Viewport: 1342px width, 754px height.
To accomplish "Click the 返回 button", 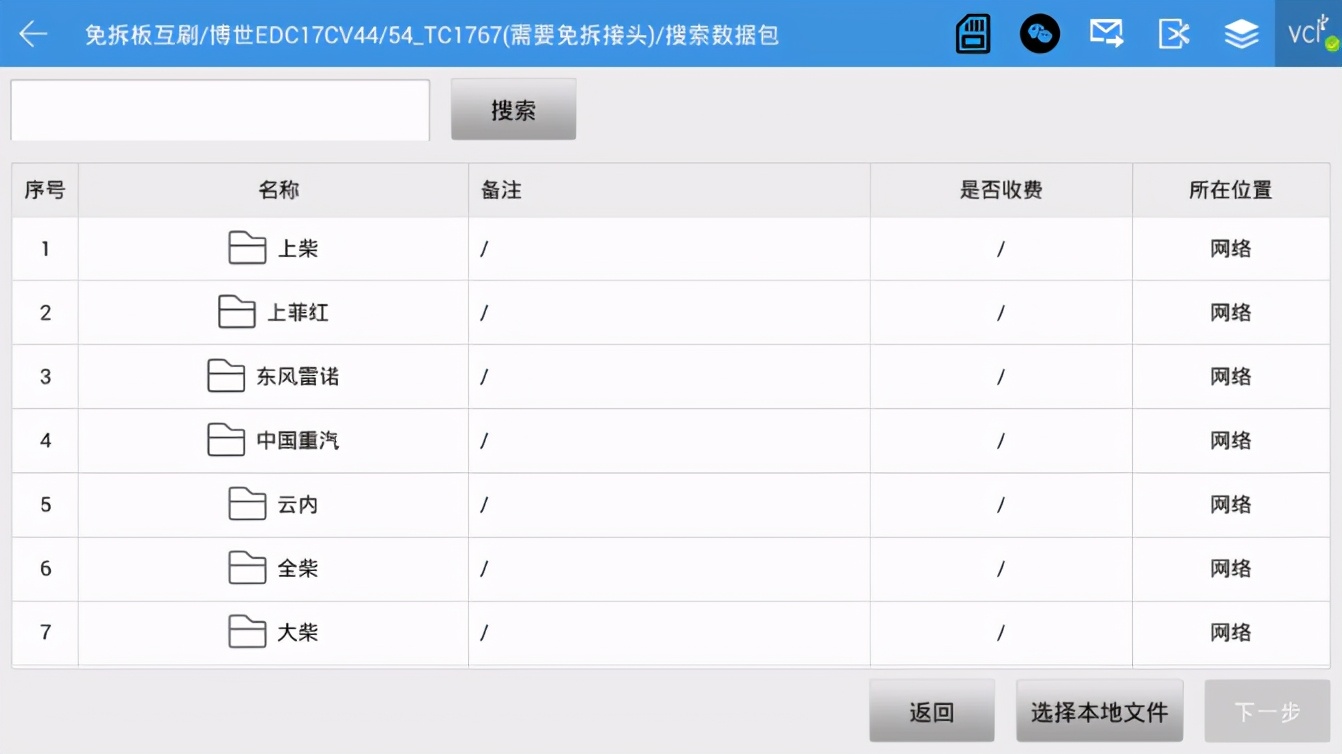I will [932, 712].
